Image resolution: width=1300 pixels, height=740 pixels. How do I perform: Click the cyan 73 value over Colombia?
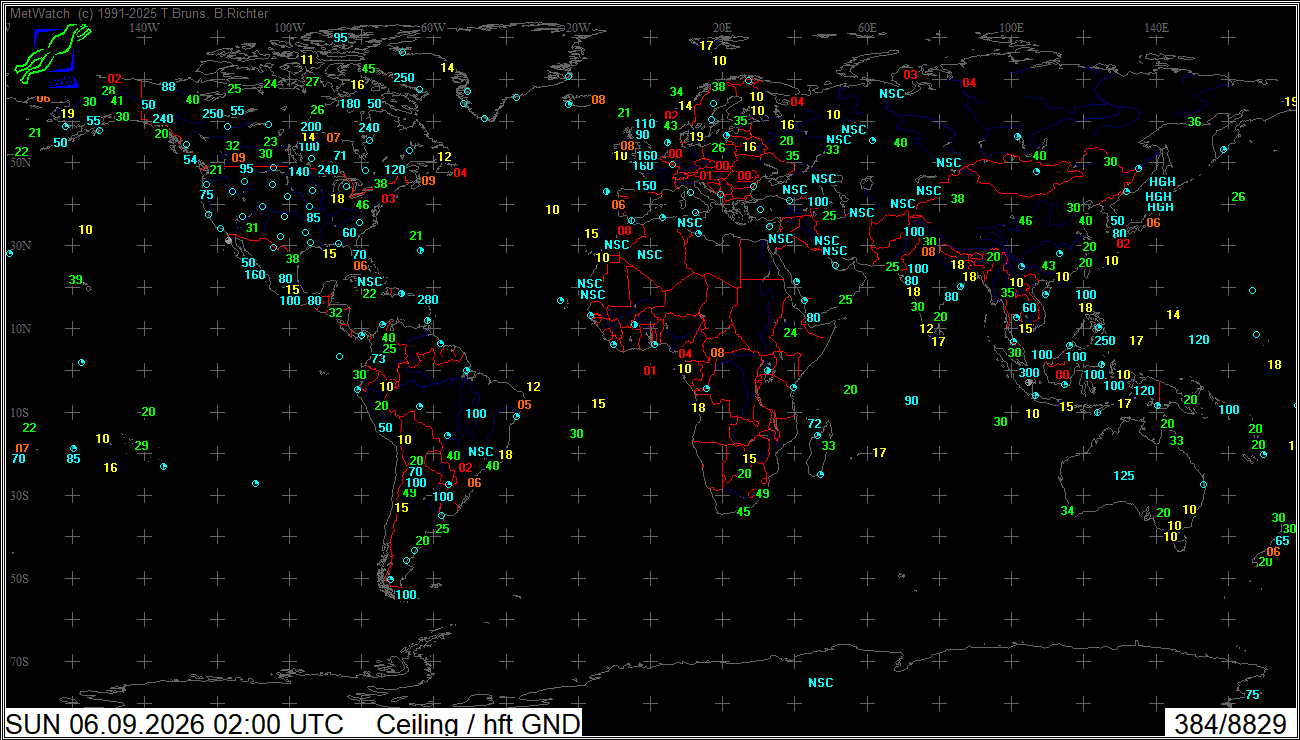click(378, 359)
